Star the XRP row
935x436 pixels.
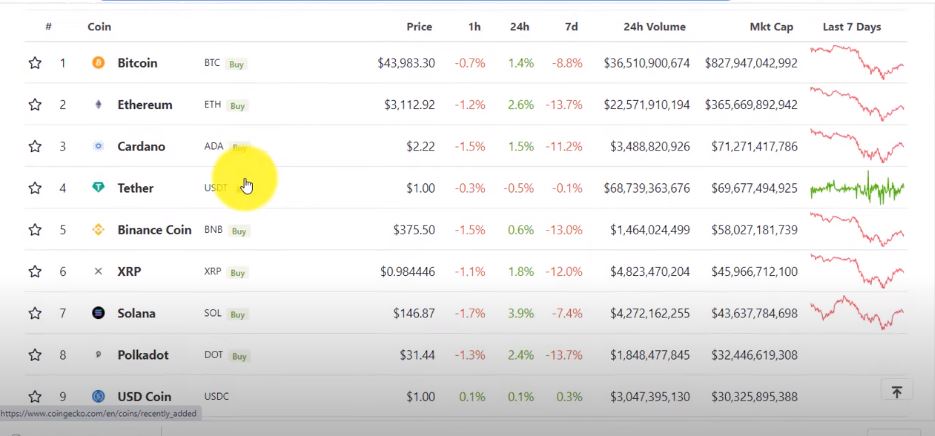(35, 272)
